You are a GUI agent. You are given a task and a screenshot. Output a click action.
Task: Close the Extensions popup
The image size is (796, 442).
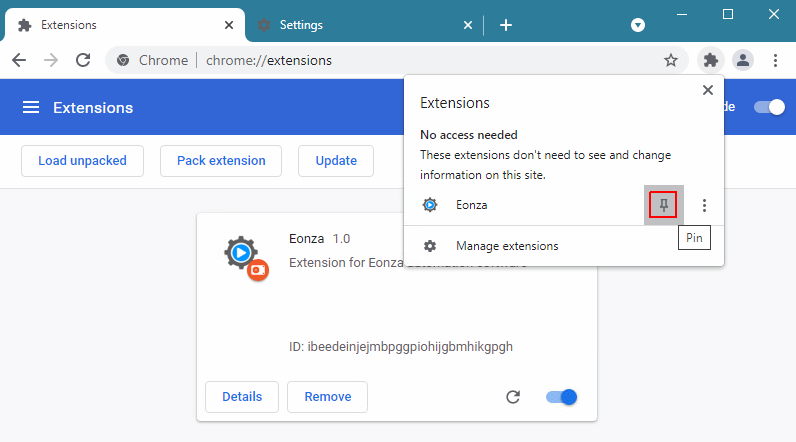coord(708,90)
